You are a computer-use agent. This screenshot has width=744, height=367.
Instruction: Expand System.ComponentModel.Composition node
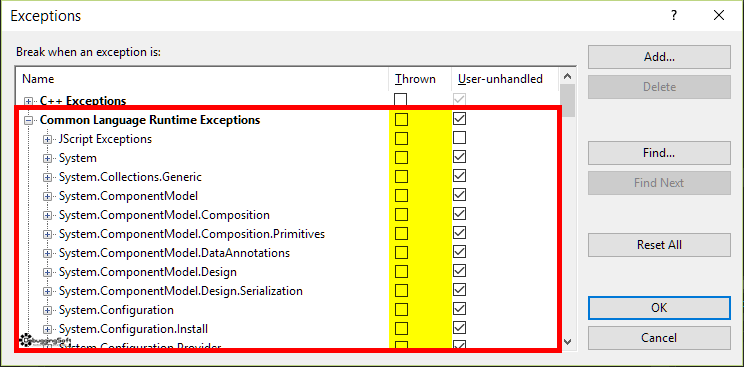[47, 215]
